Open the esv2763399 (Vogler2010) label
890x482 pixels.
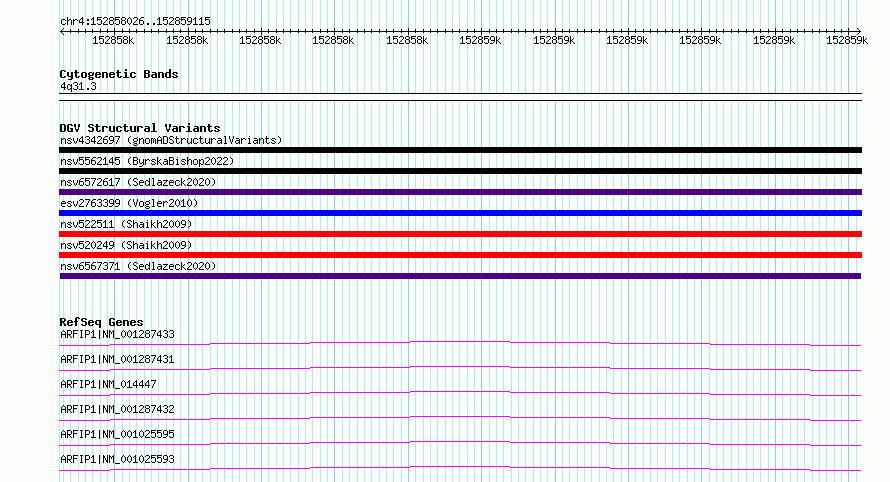pyautogui.click(x=129, y=203)
